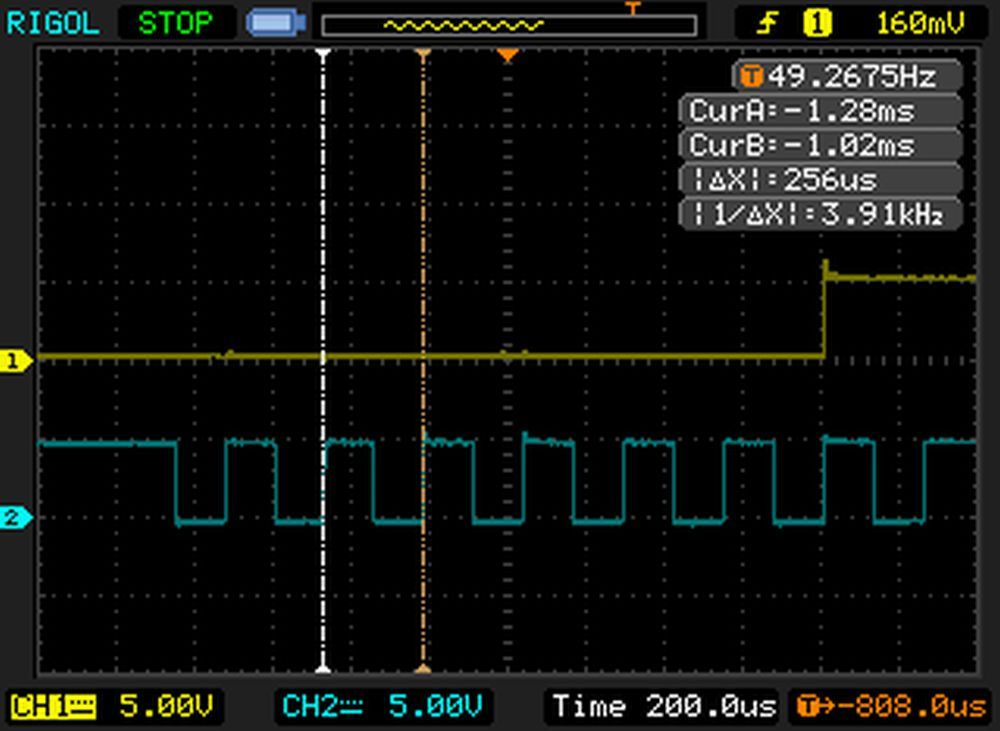Click the white cursor A top handle

[x=323, y=55]
